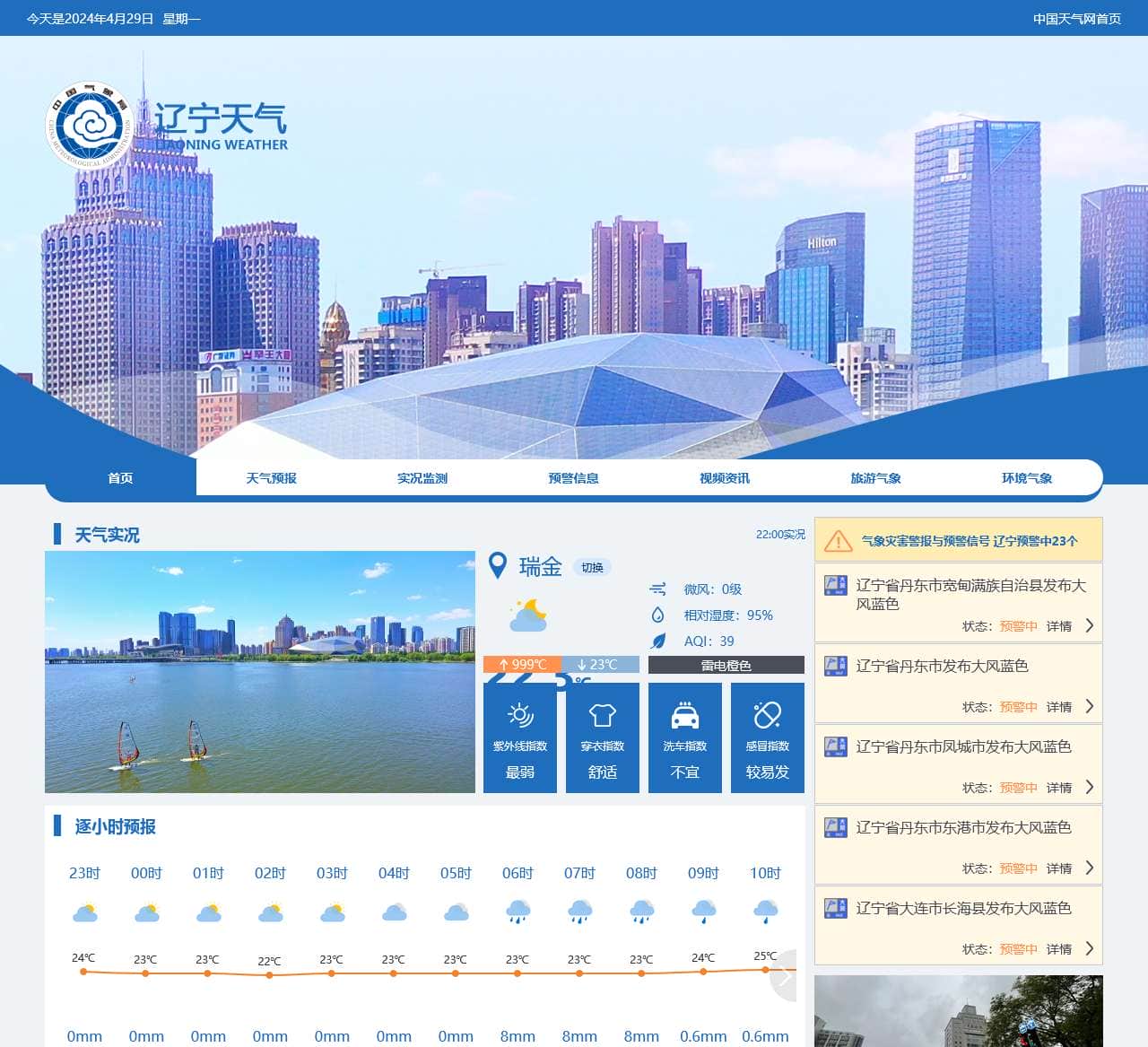Click the orange warning triangle icon
The height and width of the screenshot is (1047, 1148).
838,540
